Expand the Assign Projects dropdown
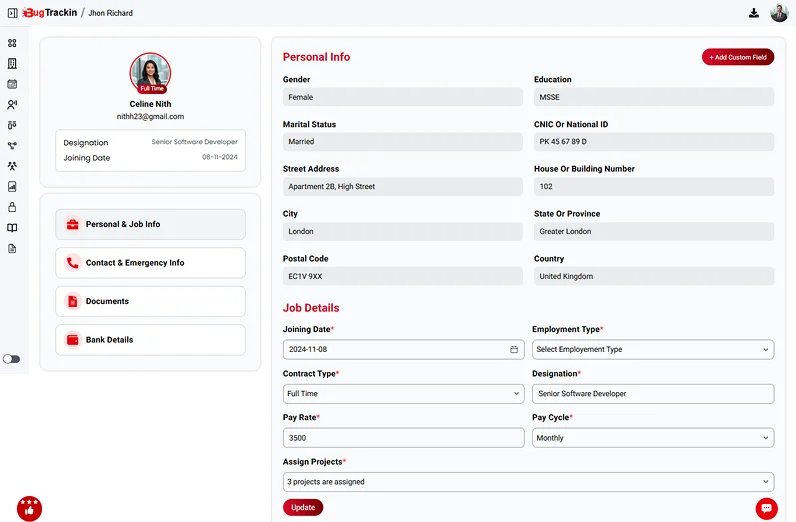This screenshot has height=522, width=796. 528,482
